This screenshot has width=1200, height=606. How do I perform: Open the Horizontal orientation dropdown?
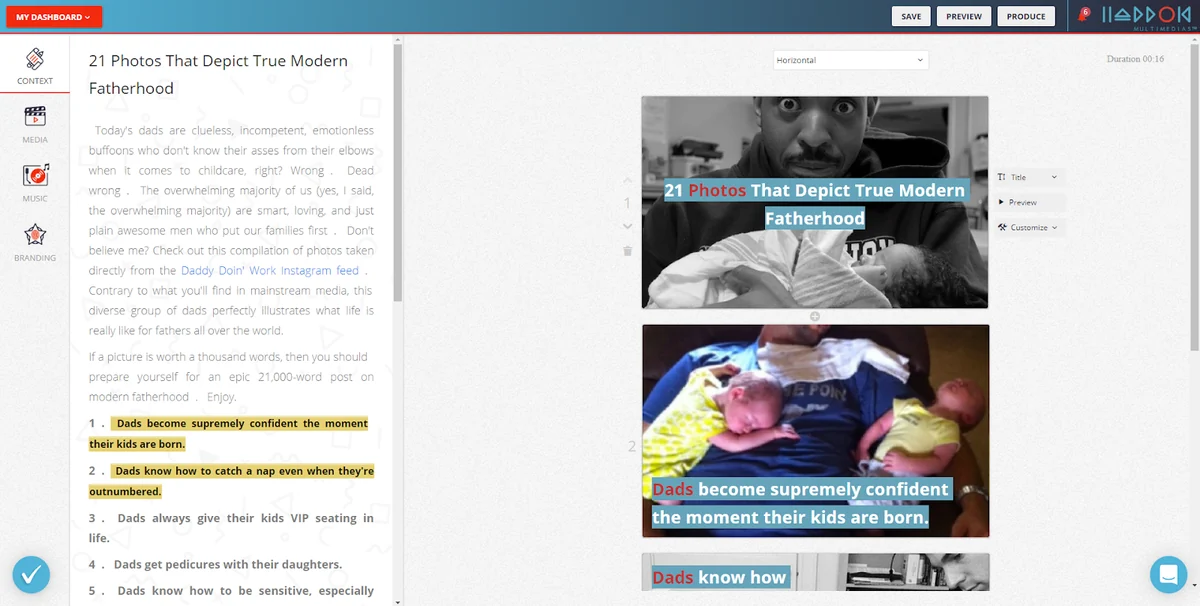(x=851, y=60)
